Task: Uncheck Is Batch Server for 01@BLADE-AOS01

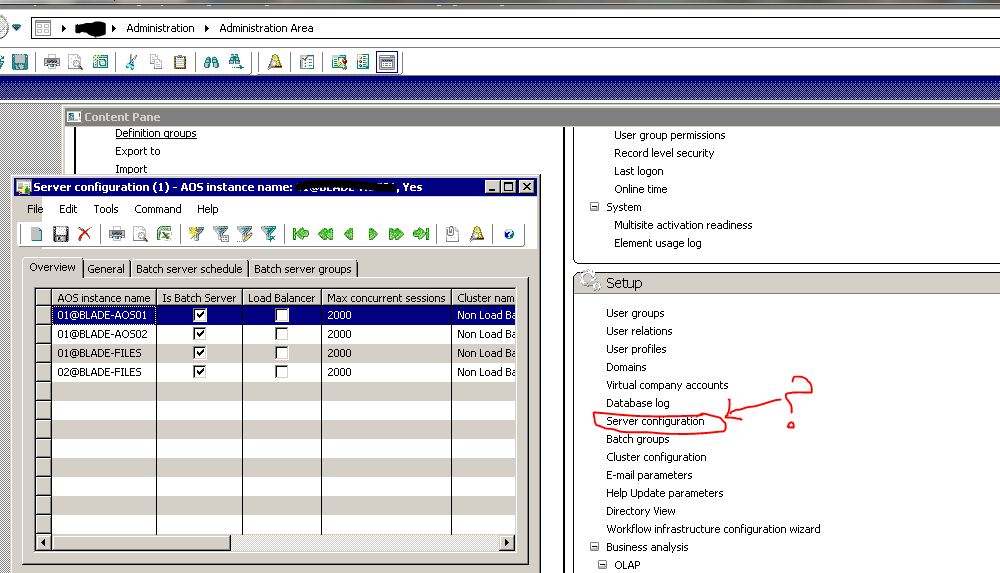Action: [x=200, y=315]
